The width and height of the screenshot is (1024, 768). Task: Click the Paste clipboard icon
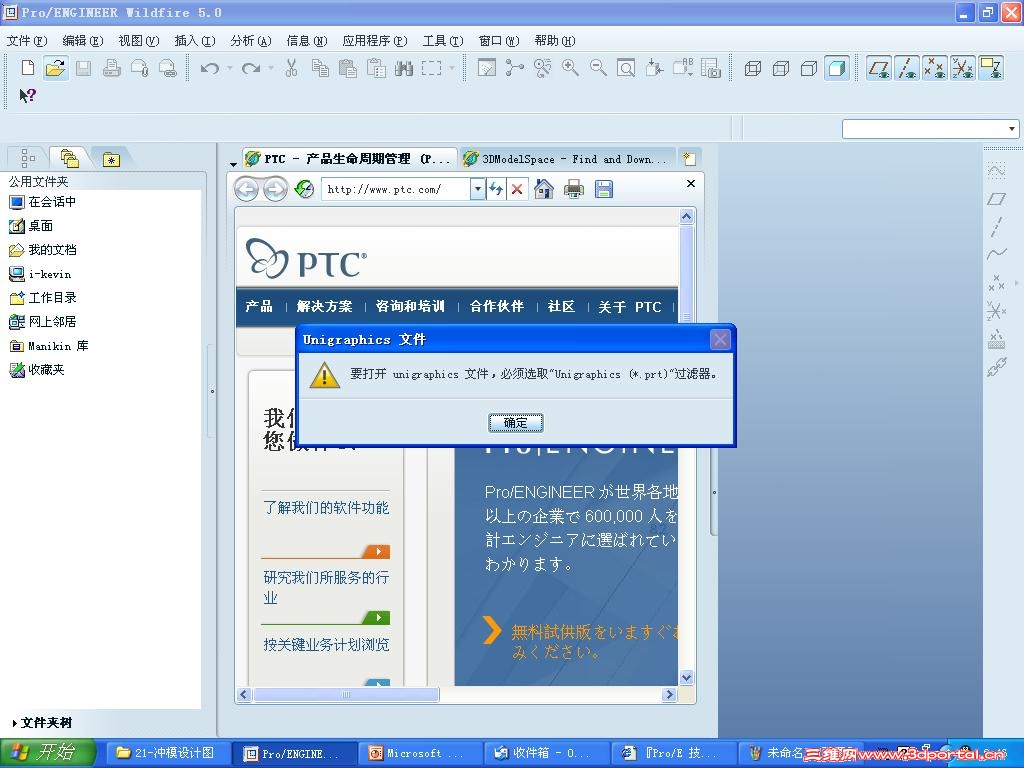[x=348, y=67]
